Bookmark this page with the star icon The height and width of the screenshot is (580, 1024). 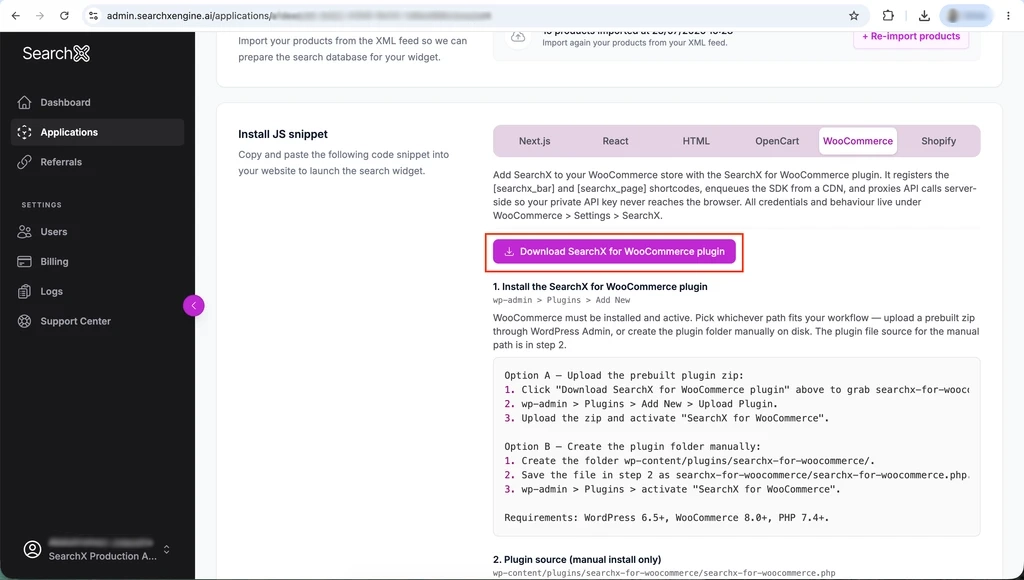tap(854, 16)
